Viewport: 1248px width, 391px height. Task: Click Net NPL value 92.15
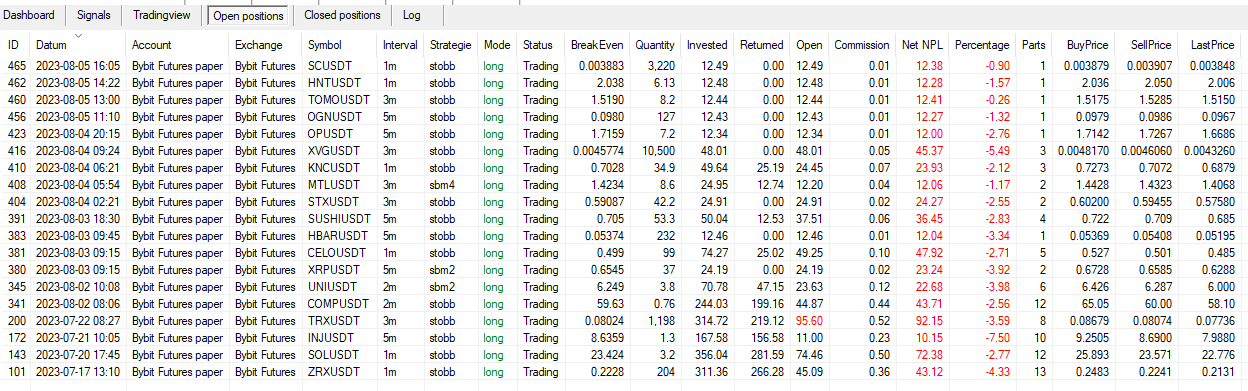(x=928, y=320)
